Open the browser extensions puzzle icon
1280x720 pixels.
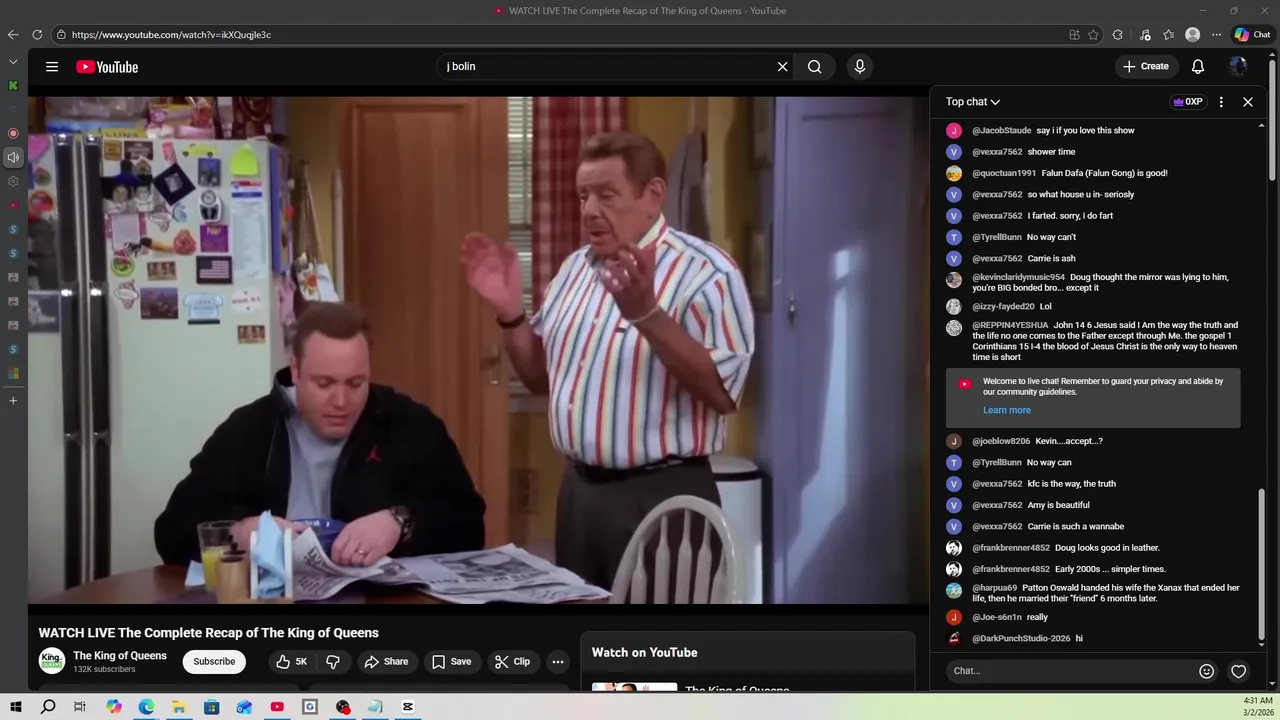[1118, 35]
